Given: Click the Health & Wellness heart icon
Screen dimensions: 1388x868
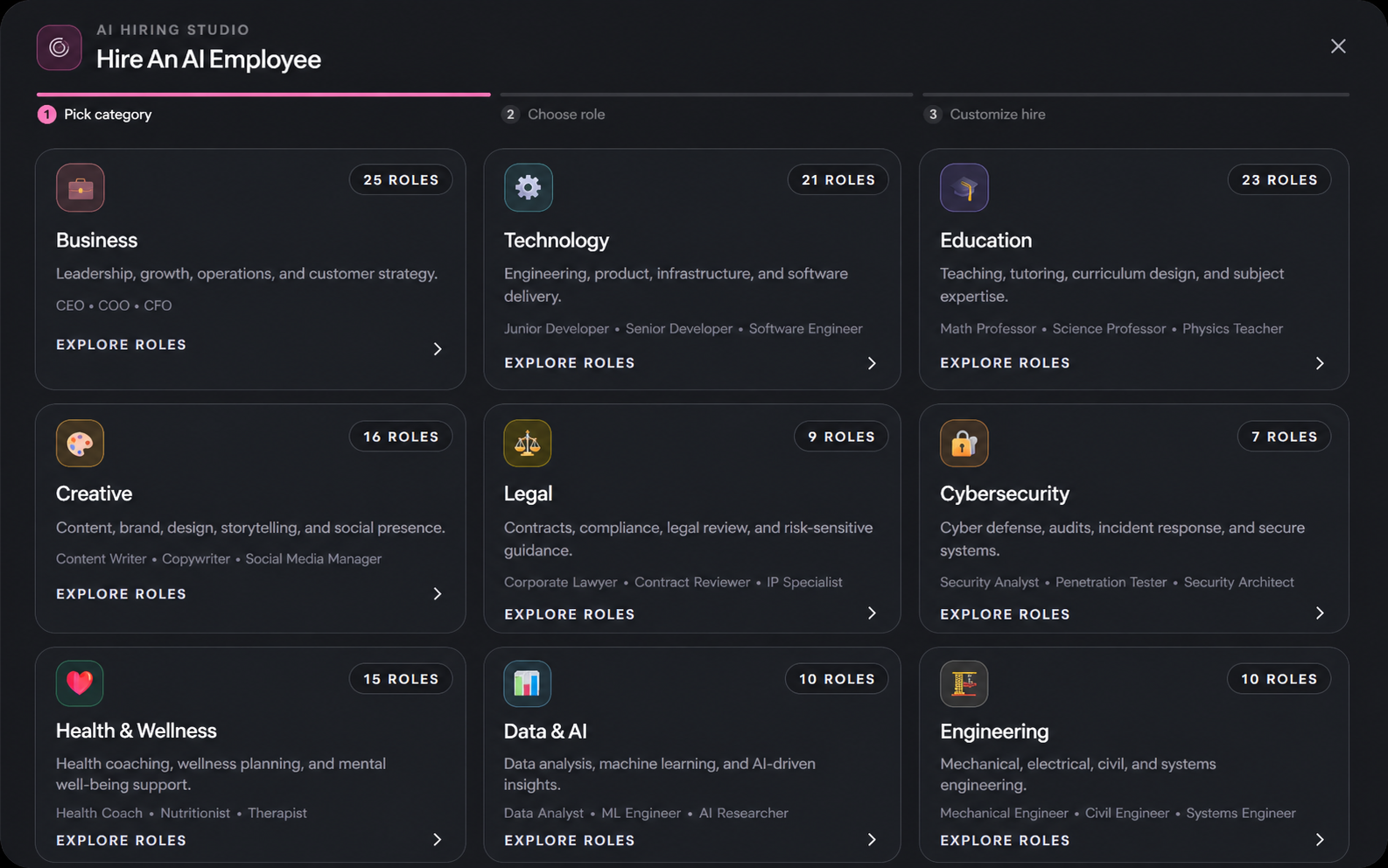Looking at the screenshot, I should tap(80, 682).
